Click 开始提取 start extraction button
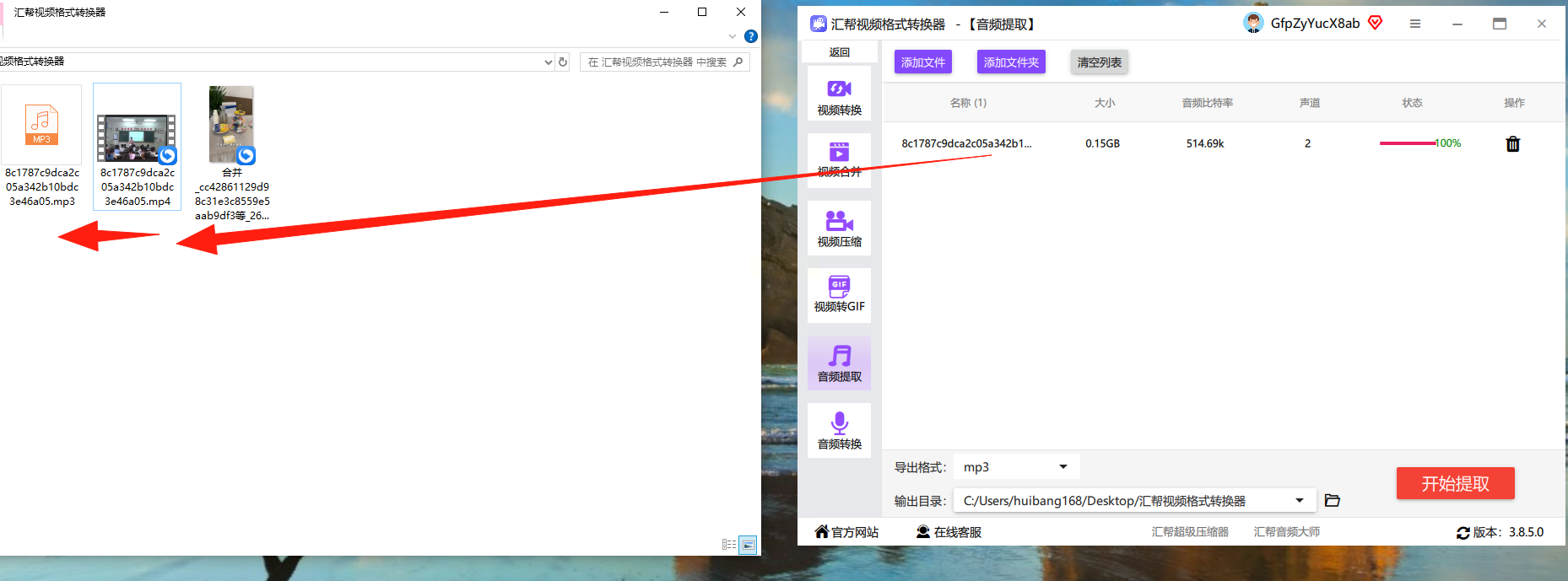The height and width of the screenshot is (581, 1568). (x=1456, y=483)
